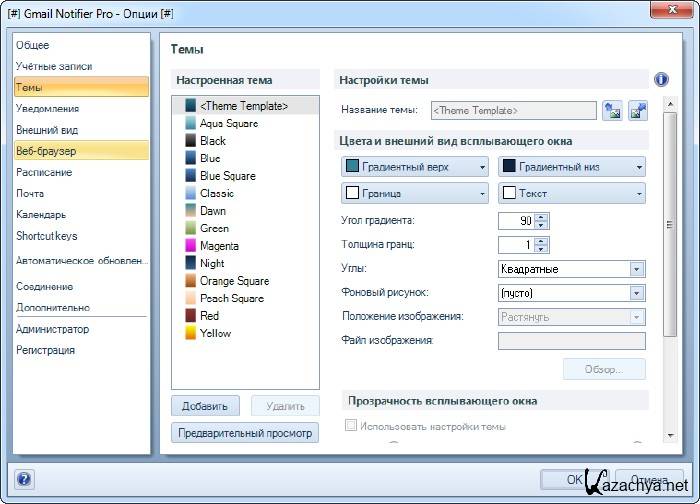Click the Предварительный просмотр button

(245, 433)
